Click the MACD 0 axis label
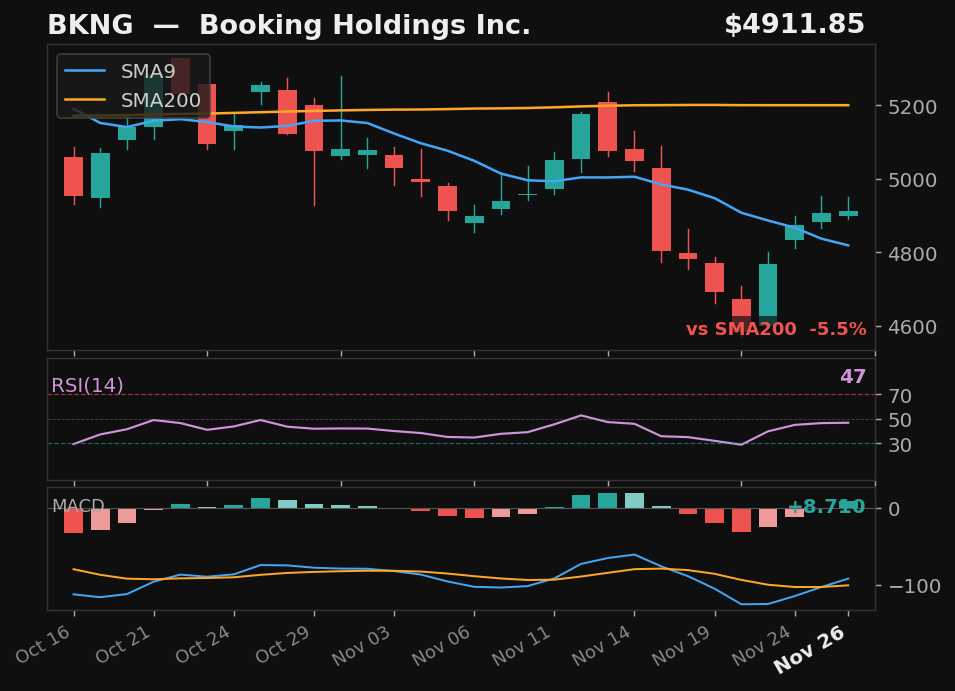 click(894, 509)
